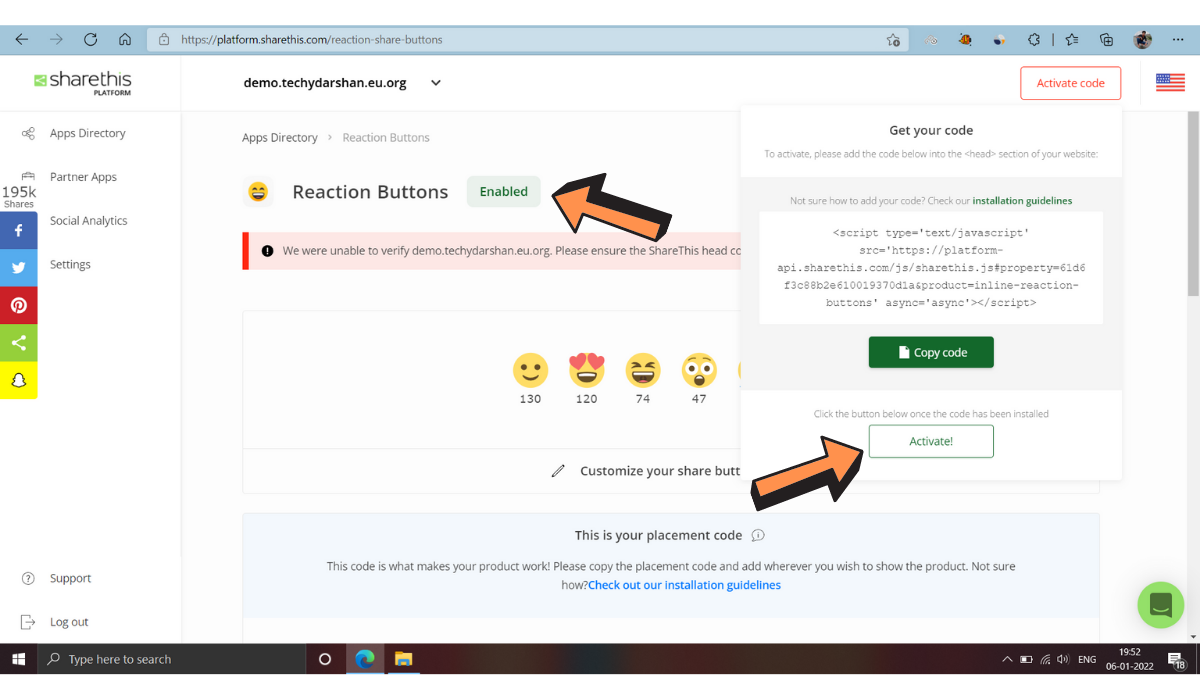This screenshot has height=700, width=1200.
Task: Expand the demo.techydarshan.eu.org property dropdown
Action: pos(436,83)
